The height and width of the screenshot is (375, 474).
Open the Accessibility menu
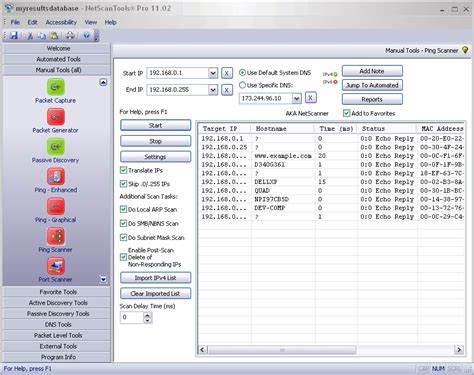[x=61, y=22]
